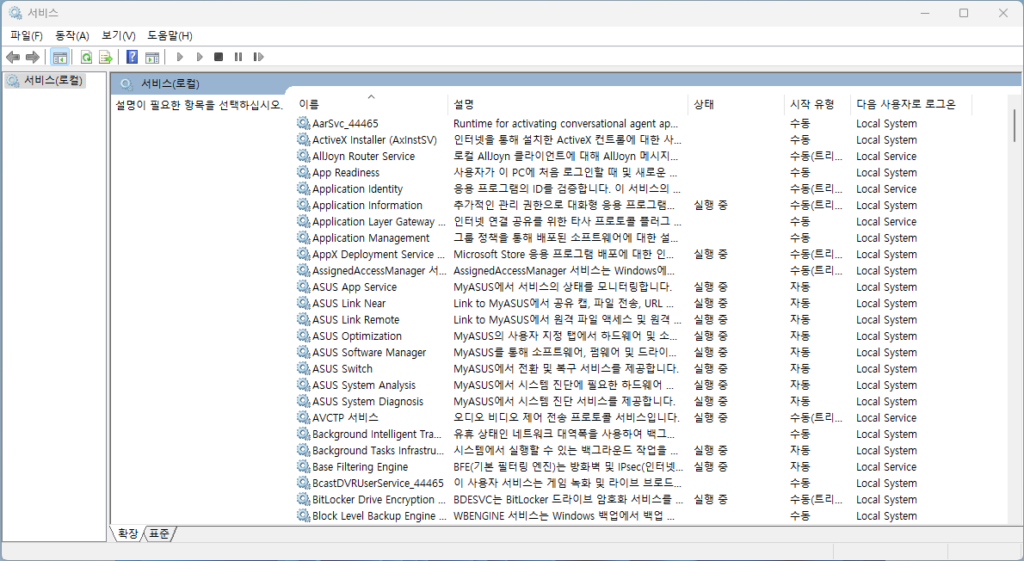Click the Stop Service square icon
1024x561 pixels.
[x=219, y=57]
